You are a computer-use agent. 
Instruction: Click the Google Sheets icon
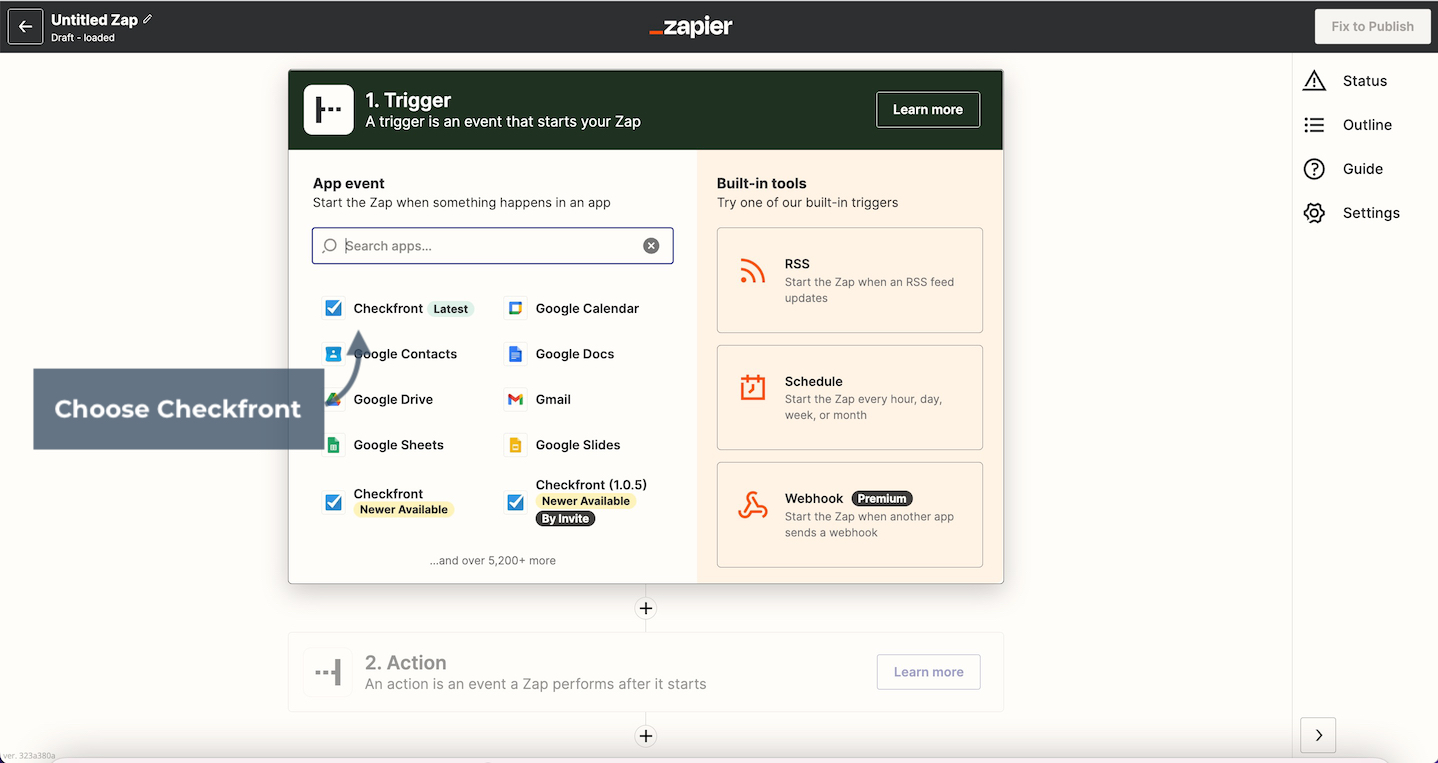[333, 445]
